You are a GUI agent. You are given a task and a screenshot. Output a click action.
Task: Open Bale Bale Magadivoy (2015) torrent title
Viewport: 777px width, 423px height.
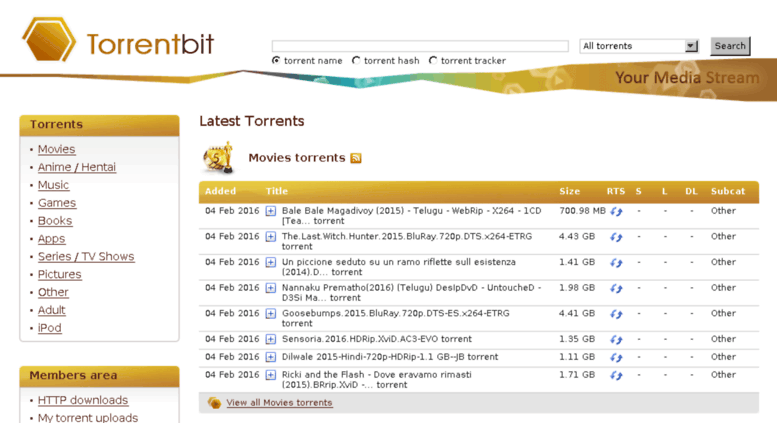click(x=411, y=216)
